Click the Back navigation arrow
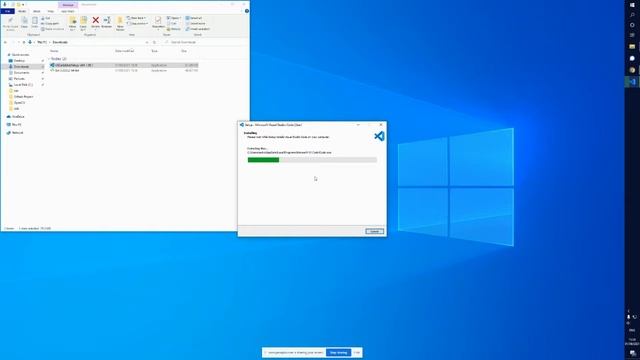 pos(6,42)
